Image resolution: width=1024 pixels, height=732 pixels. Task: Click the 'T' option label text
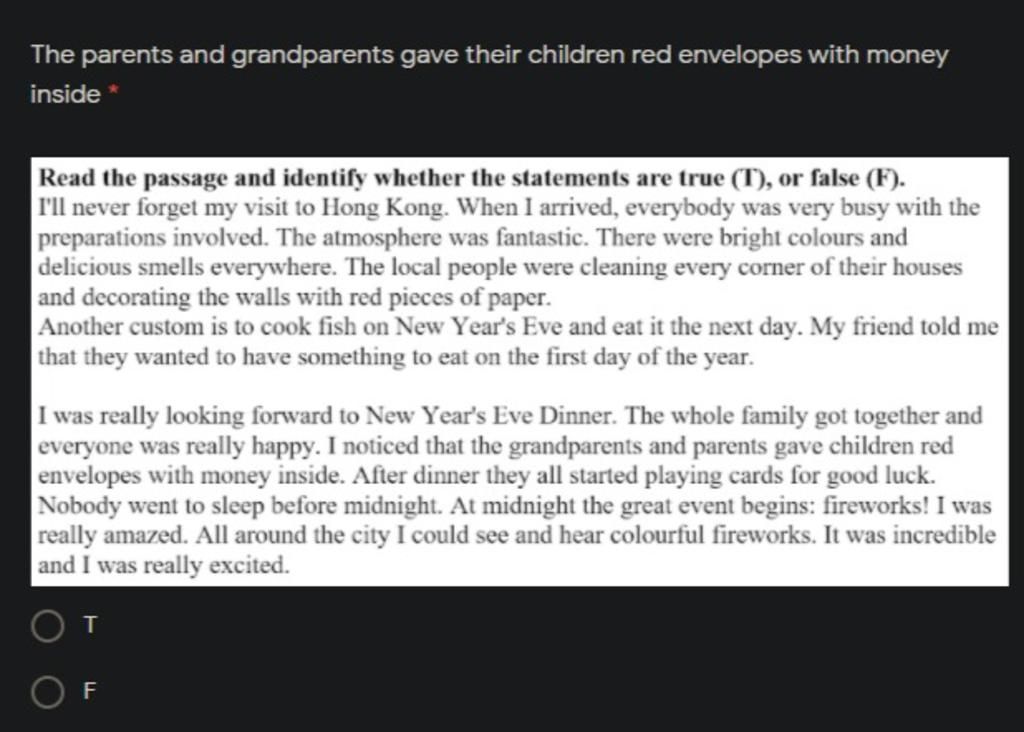click(91, 625)
